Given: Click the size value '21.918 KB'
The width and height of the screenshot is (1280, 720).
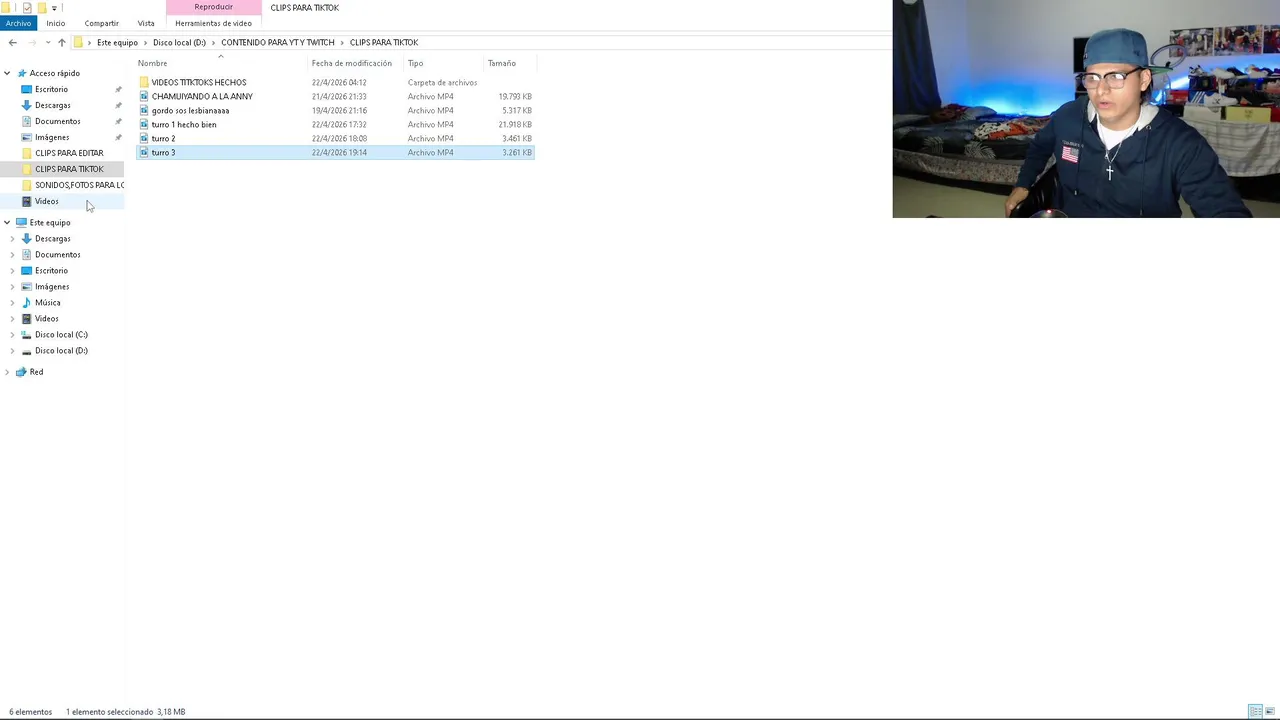Looking at the screenshot, I should pos(515,124).
